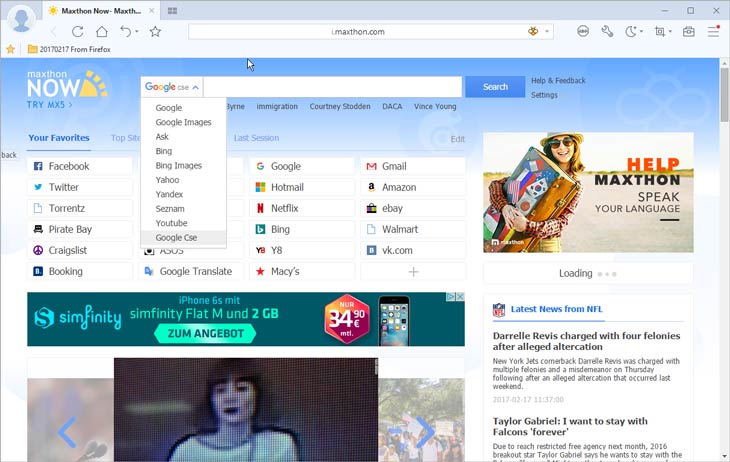Click the search text input field

pos(332,87)
